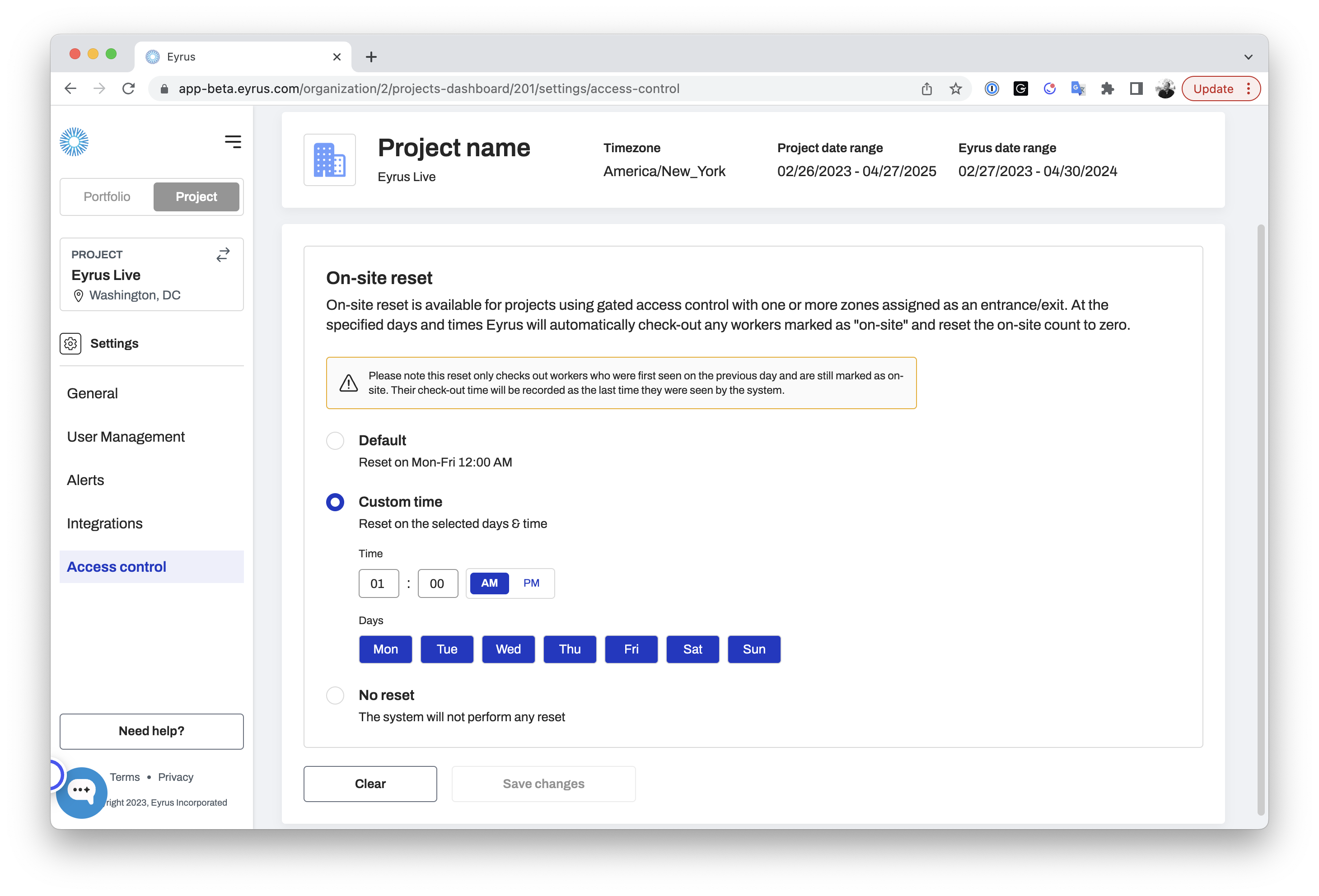Click the share icon in address bar
This screenshot has width=1319, height=896.
[926, 89]
